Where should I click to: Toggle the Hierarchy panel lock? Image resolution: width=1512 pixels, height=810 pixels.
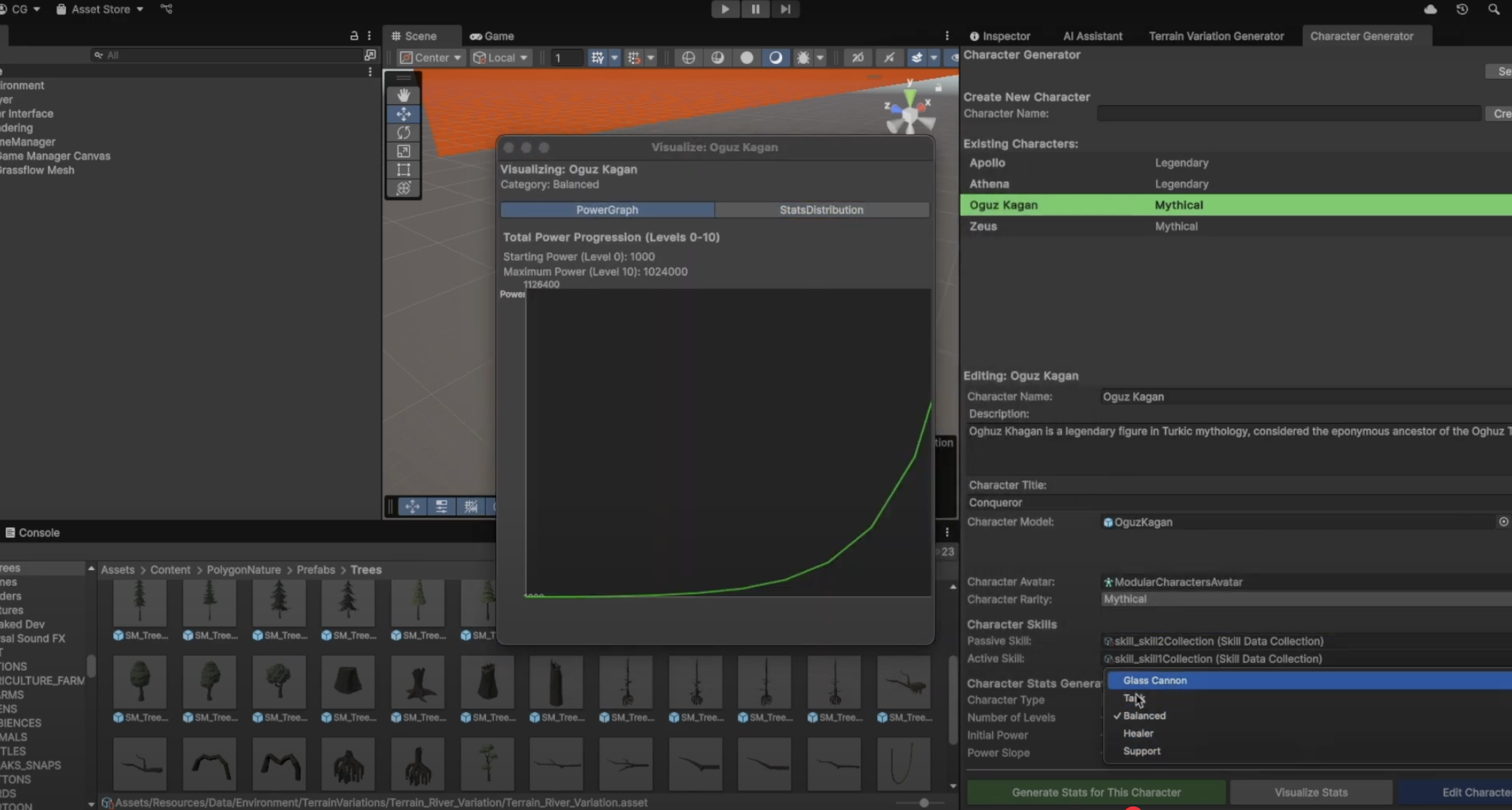(354, 36)
